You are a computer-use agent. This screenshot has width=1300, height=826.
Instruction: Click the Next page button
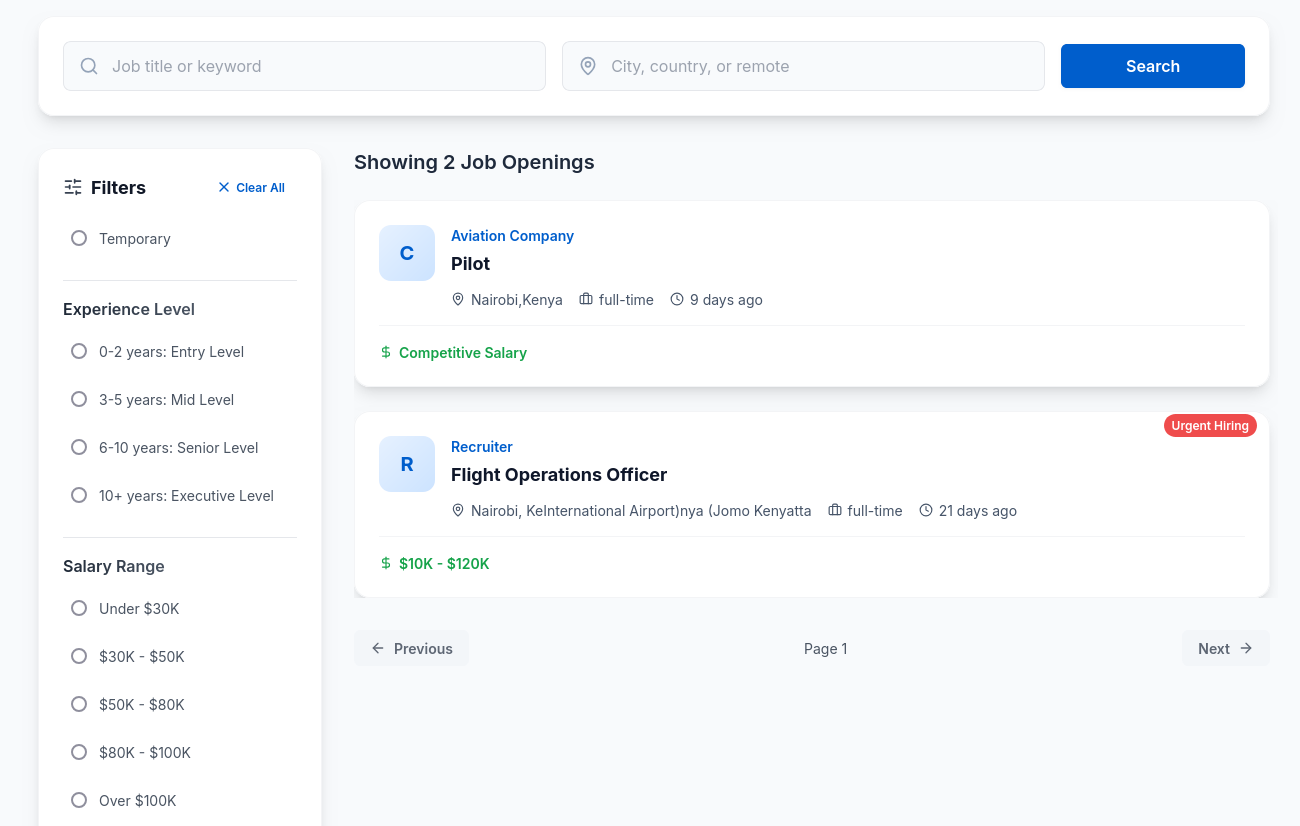pyautogui.click(x=1226, y=648)
